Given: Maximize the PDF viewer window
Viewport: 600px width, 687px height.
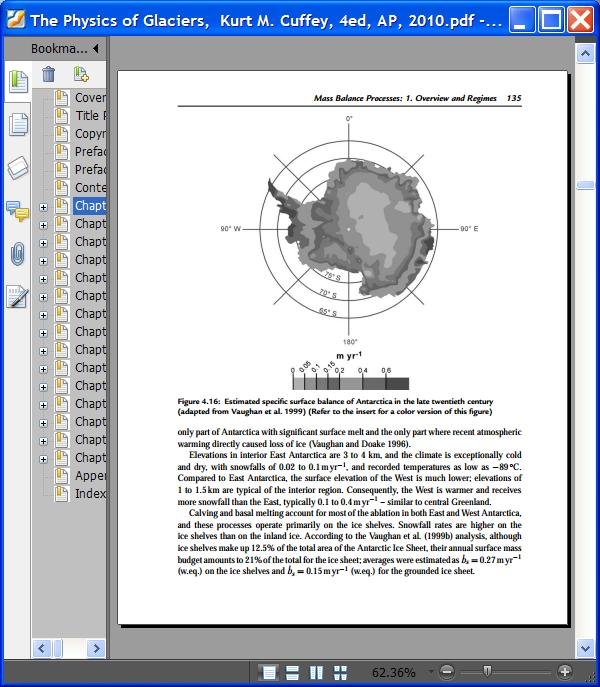Looking at the screenshot, I should (x=551, y=20).
